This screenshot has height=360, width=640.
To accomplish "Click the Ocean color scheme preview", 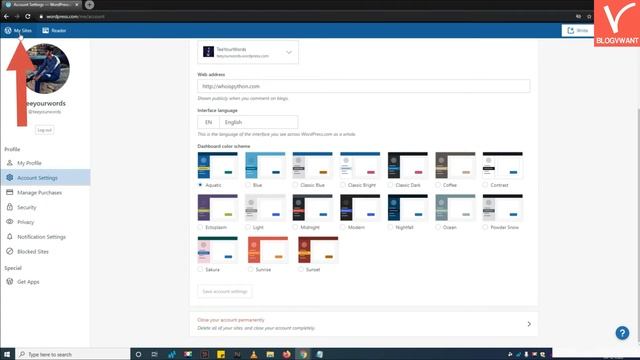I will click(x=455, y=208).
